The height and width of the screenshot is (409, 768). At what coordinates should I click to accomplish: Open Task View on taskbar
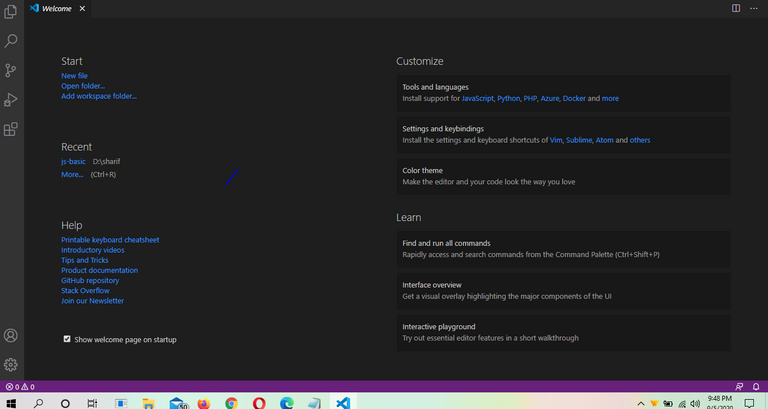[92, 403]
